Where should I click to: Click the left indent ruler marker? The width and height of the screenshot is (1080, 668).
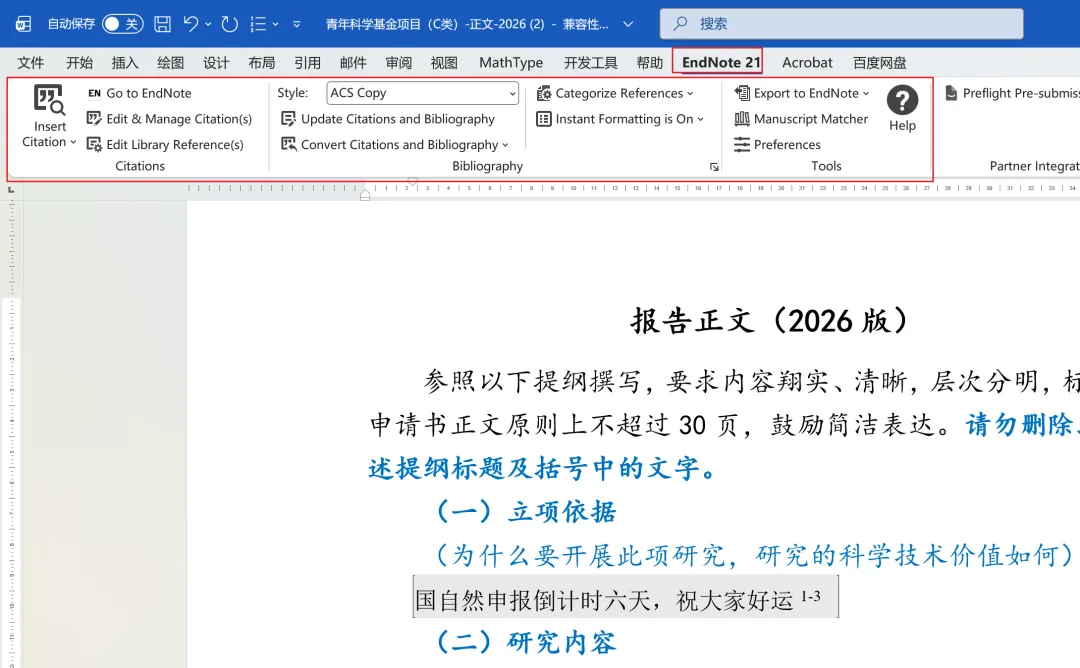click(365, 196)
